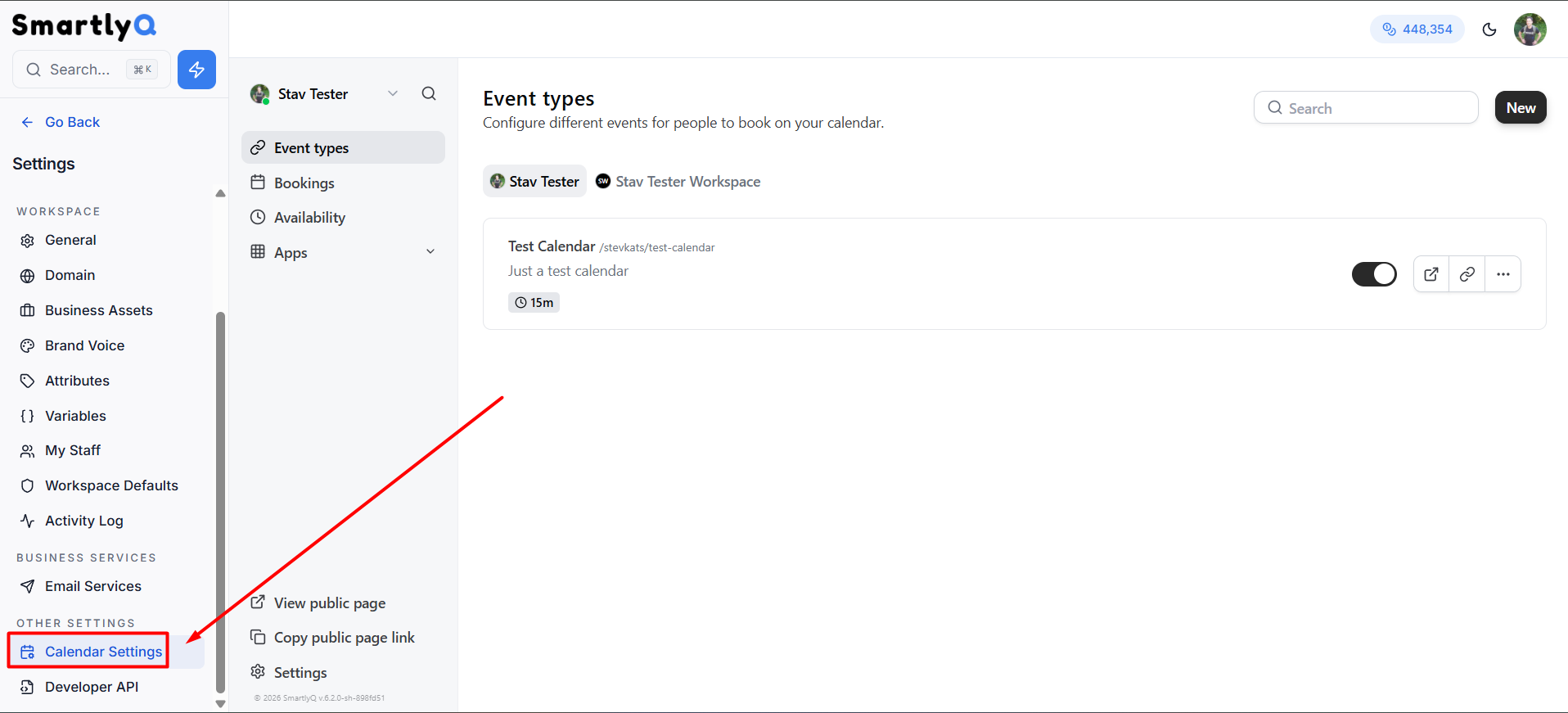Expand the Apps submenu chevron
The image size is (1568, 713).
point(430,252)
